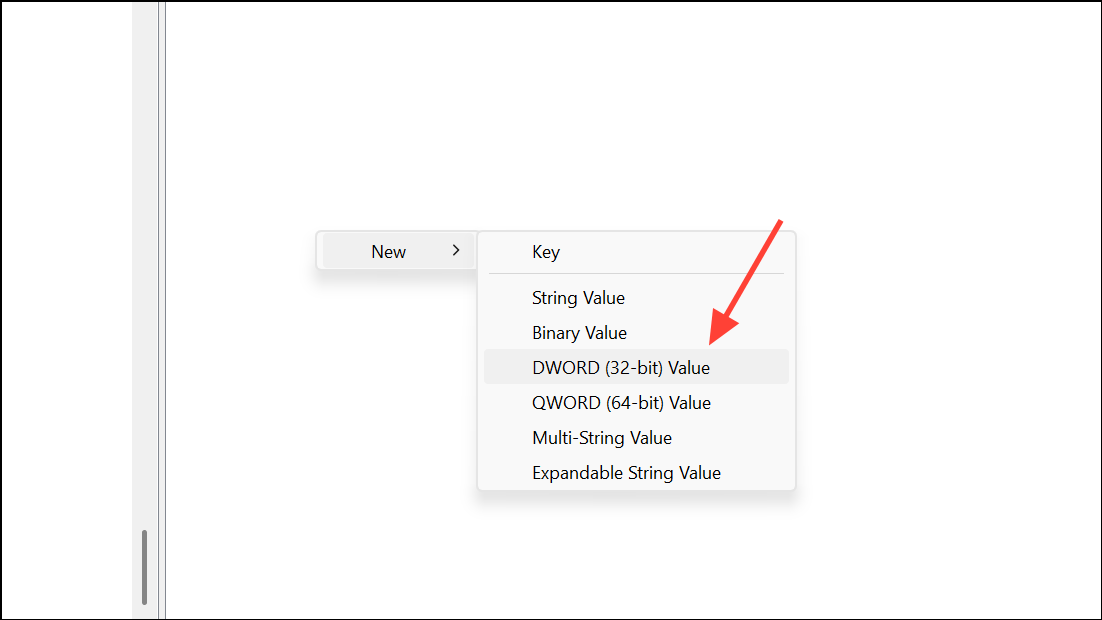
Task: Add a new registry Key
Action: (546, 252)
